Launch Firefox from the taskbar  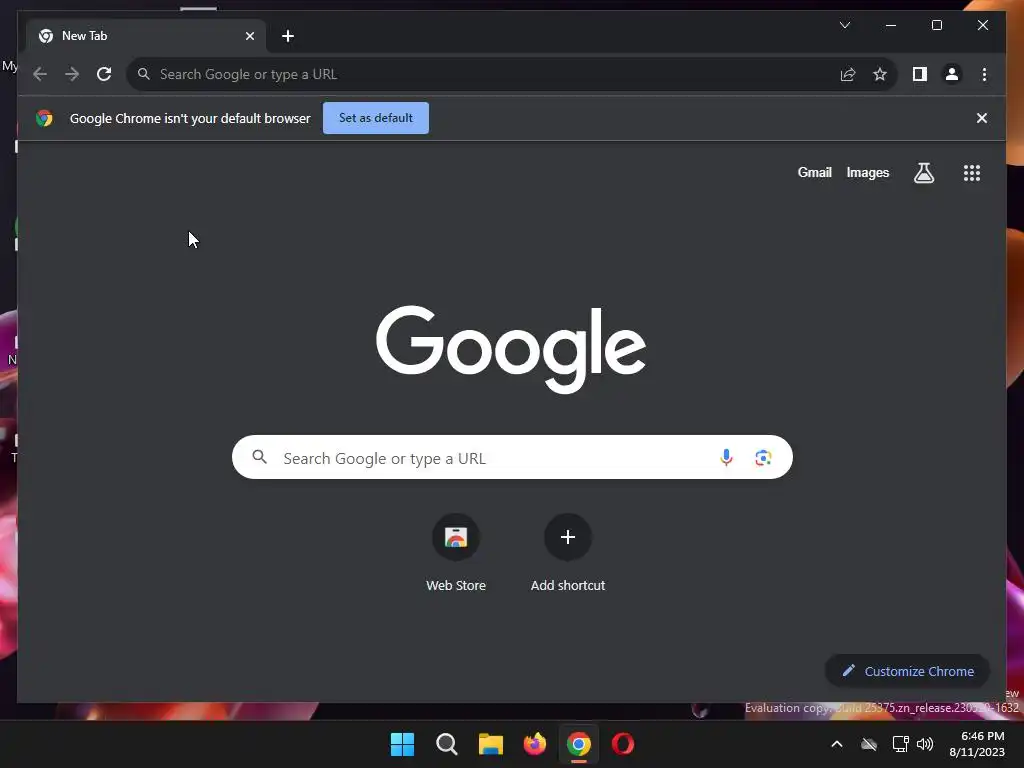535,744
